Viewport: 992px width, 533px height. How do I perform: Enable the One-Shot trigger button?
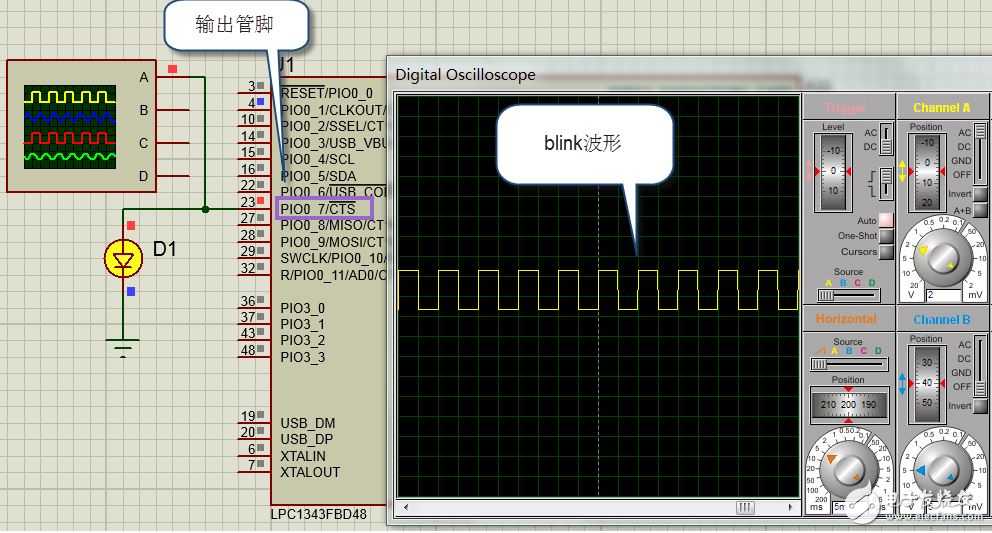coord(886,235)
